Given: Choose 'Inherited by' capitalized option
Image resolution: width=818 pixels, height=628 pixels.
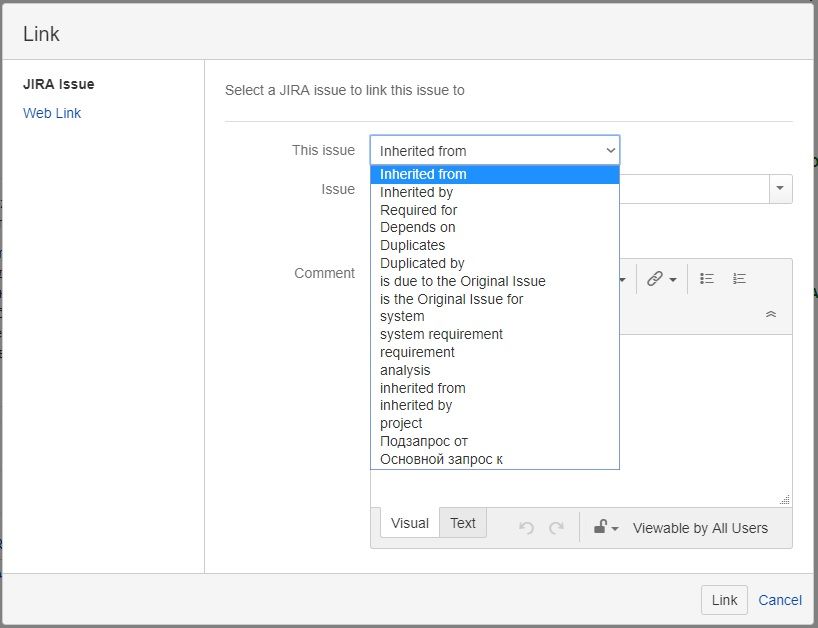Looking at the screenshot, I should pyautogui.click(x=495, y=192).
